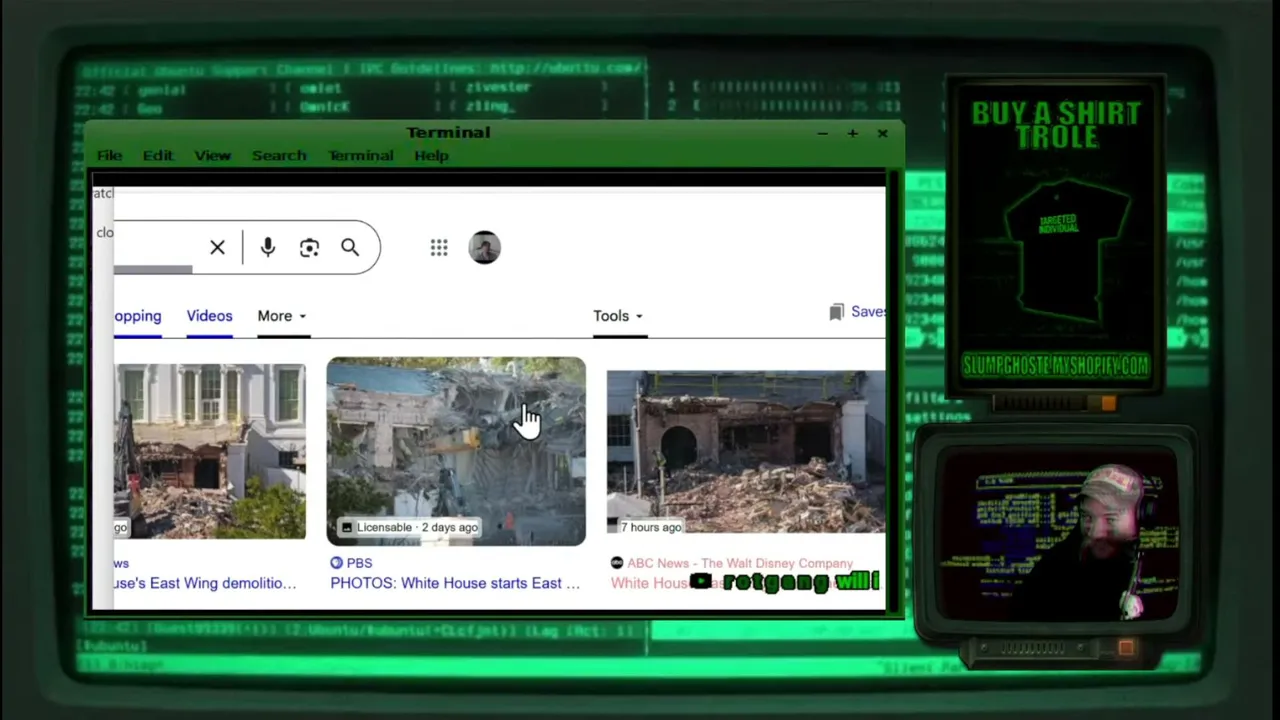Open the Search menu in Terminal
1280x720 pixels.
click(x=279, y=156)
